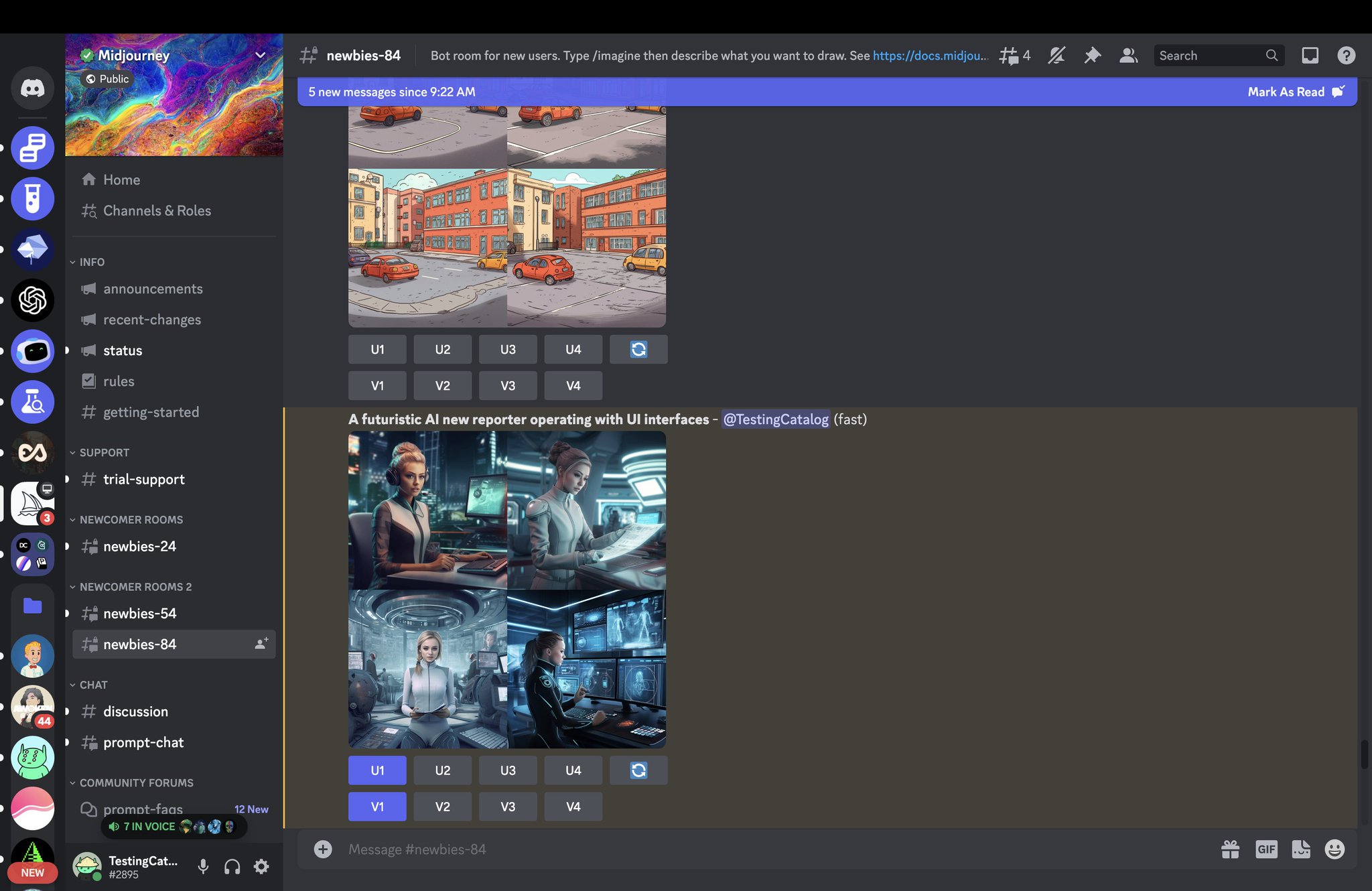Click TestingCatalog user avatar panel
The width and height of the screenshot is (1372, 891).
tap(126, 867)
